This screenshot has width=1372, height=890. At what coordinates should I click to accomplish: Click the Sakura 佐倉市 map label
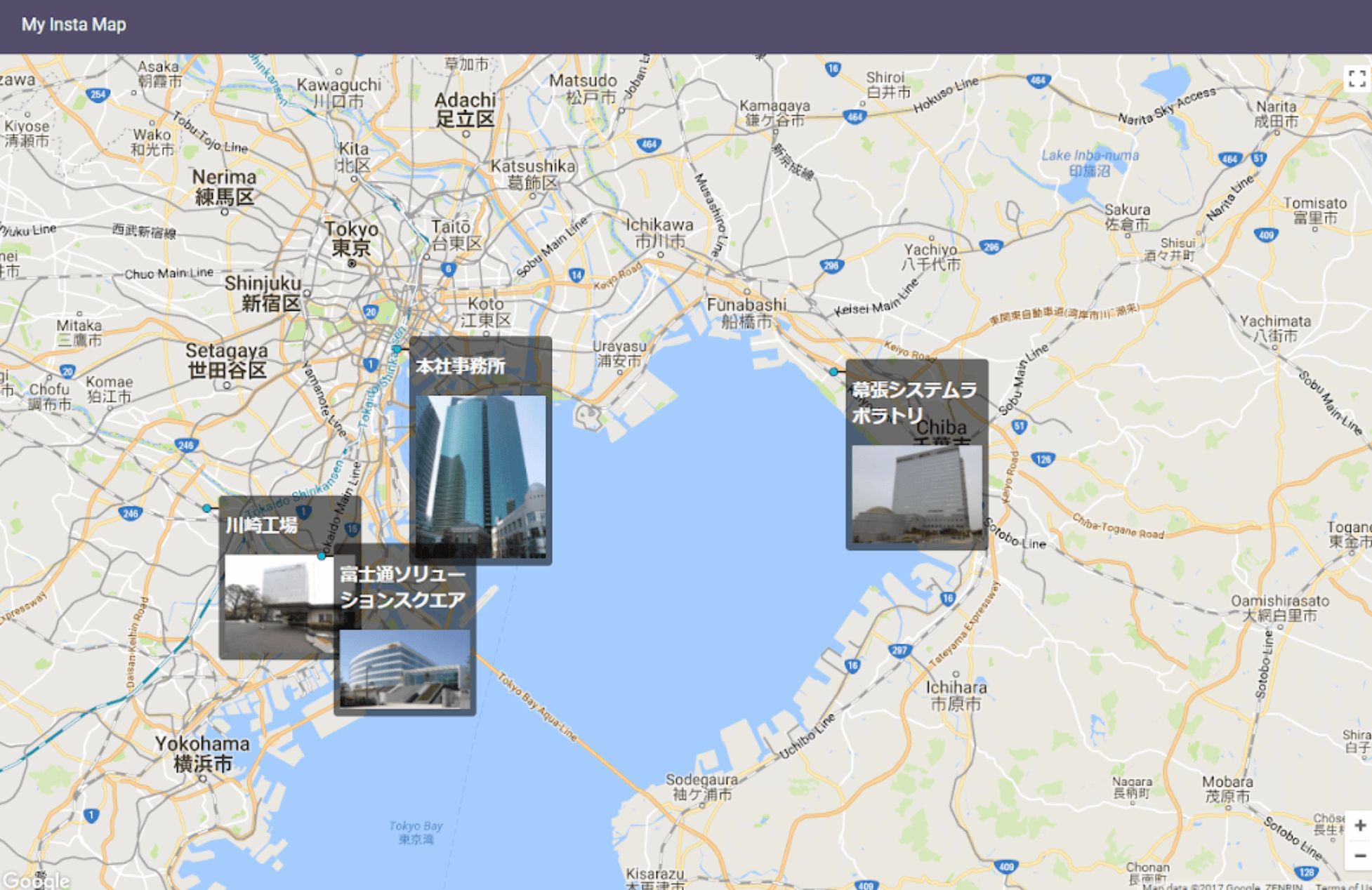1128,217
